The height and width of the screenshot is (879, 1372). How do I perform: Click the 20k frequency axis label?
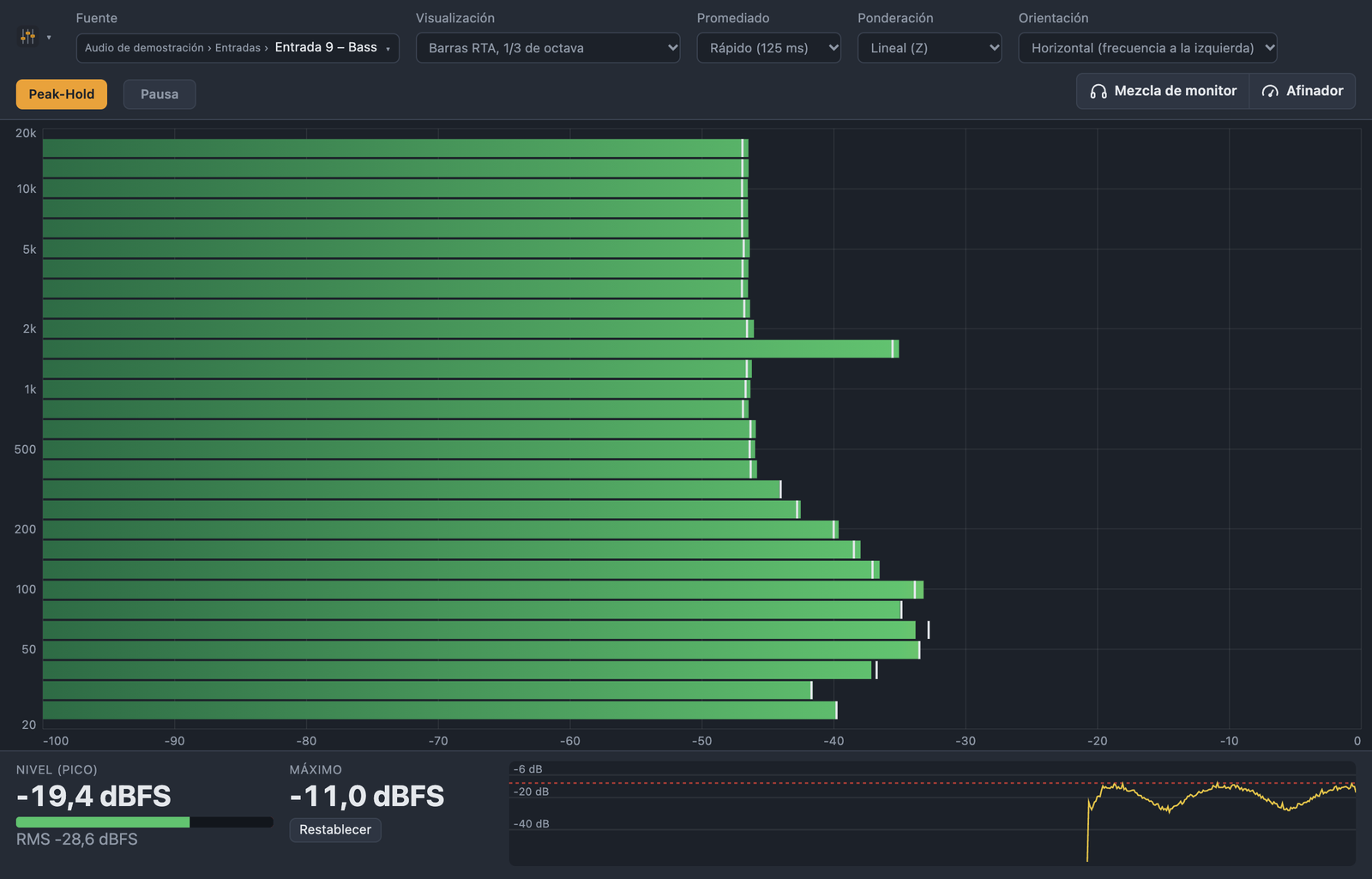pos(26,133)
